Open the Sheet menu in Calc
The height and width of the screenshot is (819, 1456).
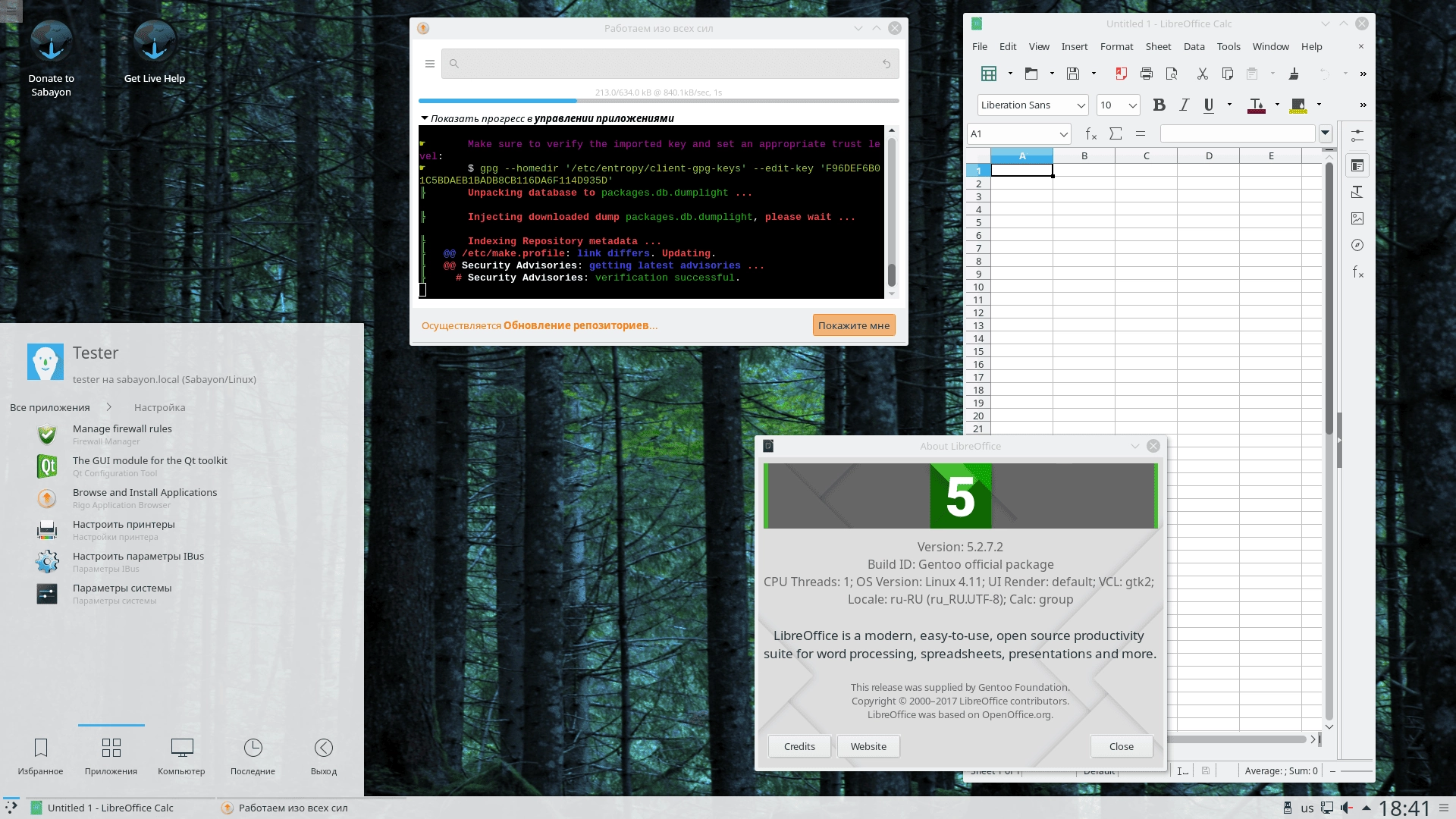1158,46
